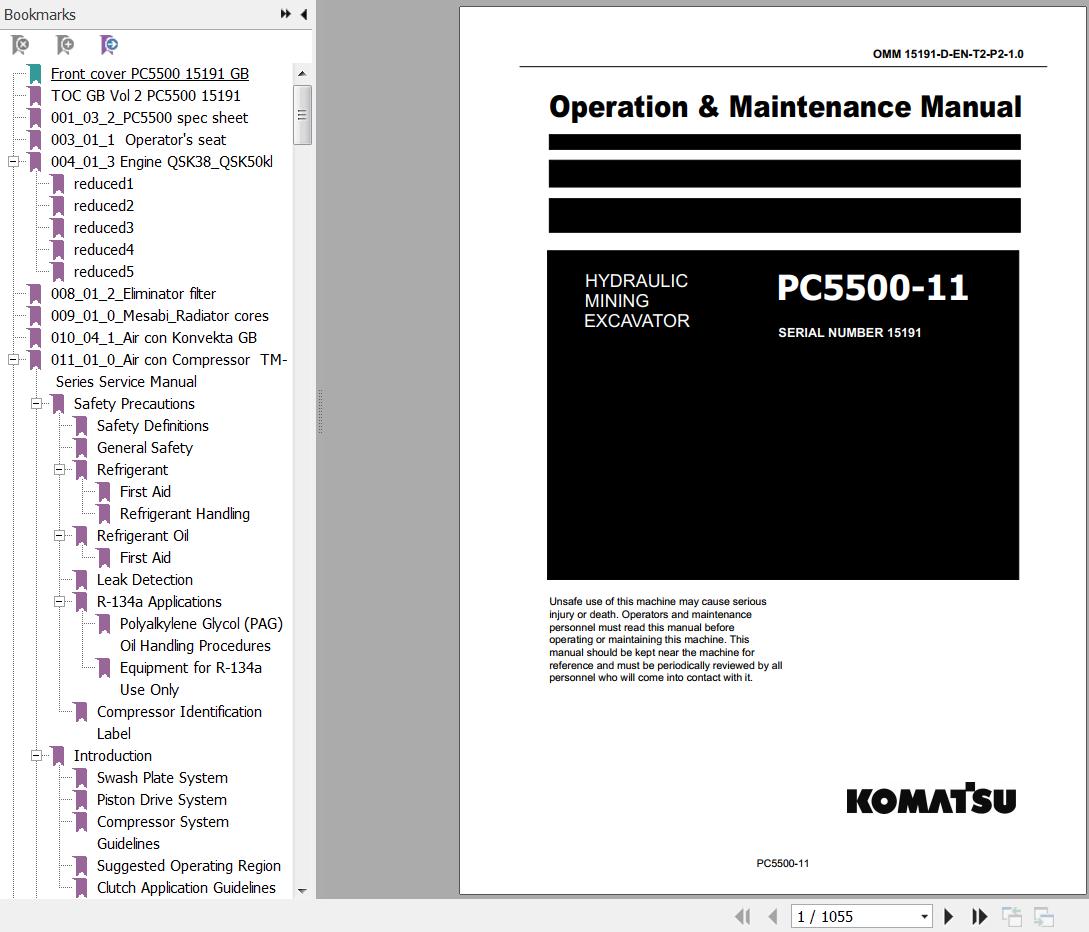Open the Front cover PC5500 15191 GB bookmark

click(149, 74)
